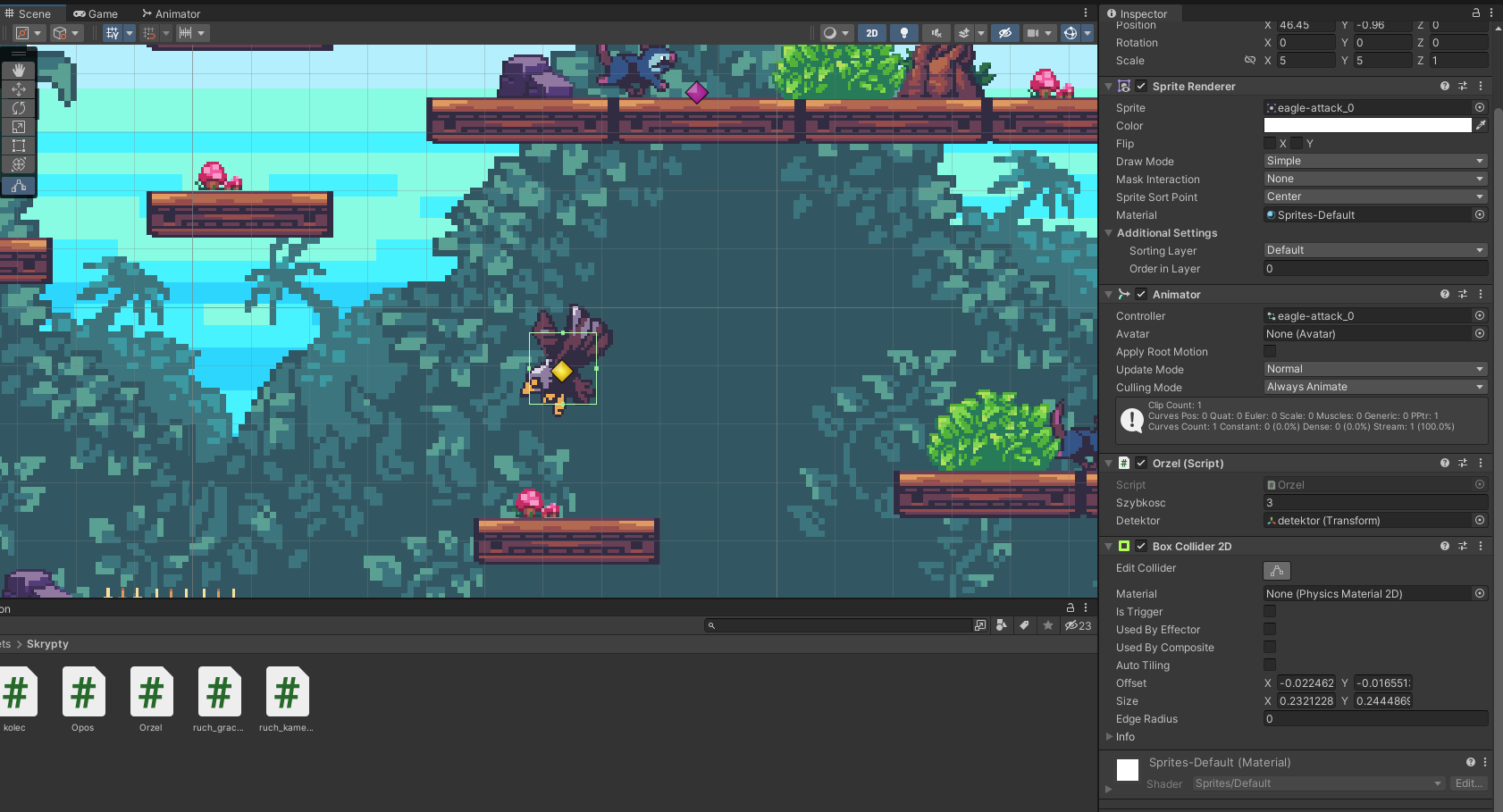Open Draw Mode dropdown
The image size is (1503, 812).
point(1374,161)
